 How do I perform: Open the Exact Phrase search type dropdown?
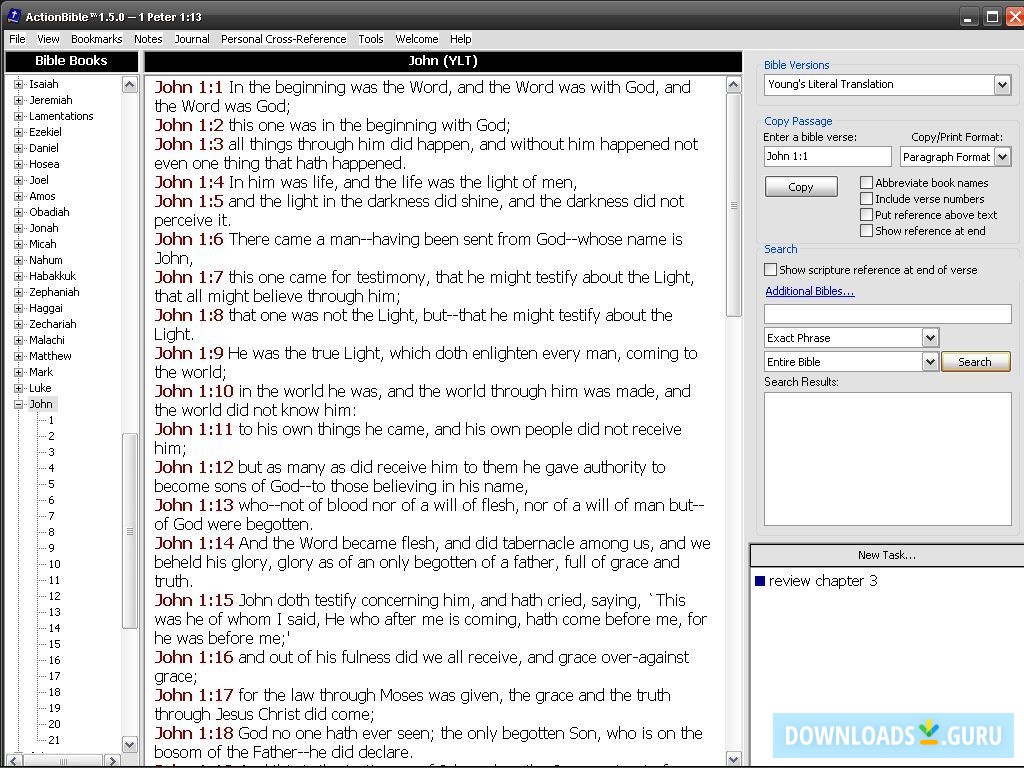[930, 338]
